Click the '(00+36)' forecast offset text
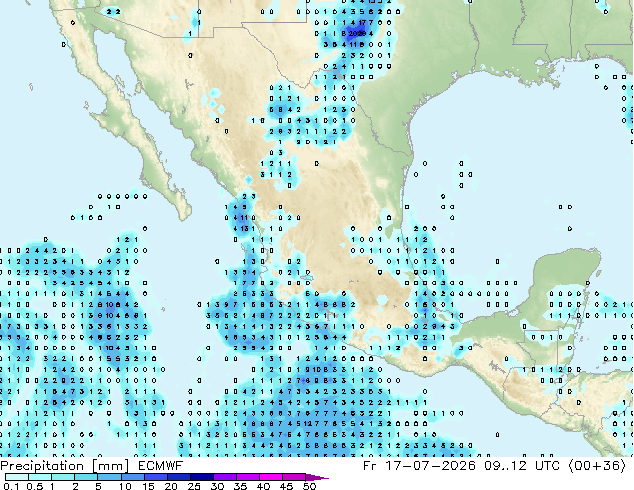The width and height of the screenshot is (634, 490). tap(597, 466)
